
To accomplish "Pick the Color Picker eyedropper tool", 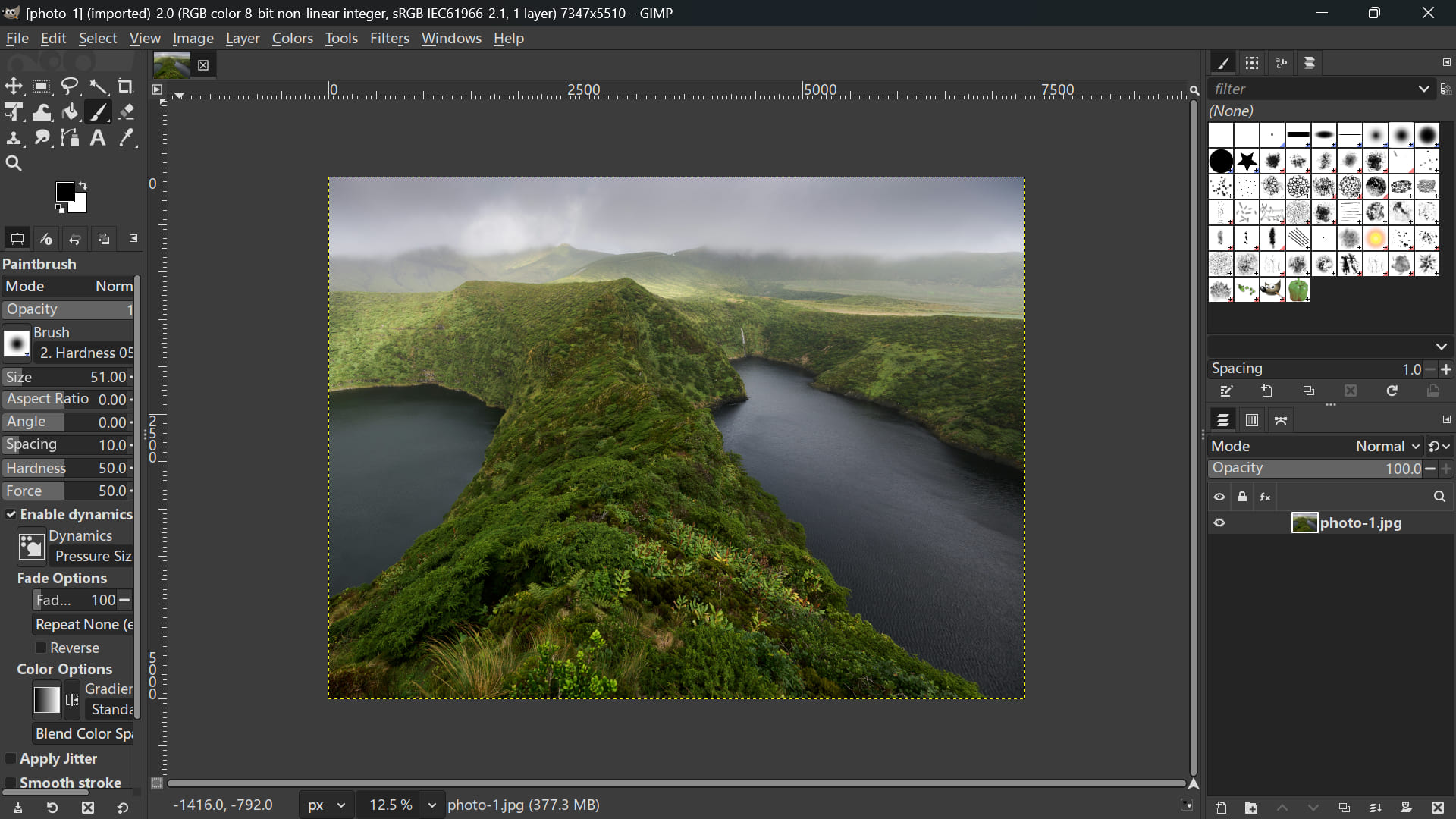I will coord(126,137).
